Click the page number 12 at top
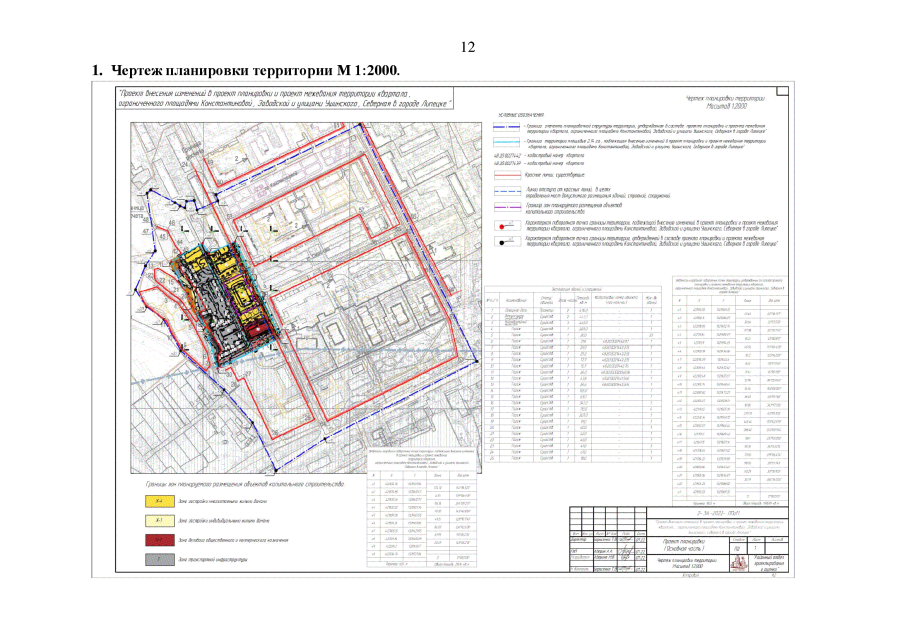This screenshot has width=905, height=640. pyautogui.click(x=468, y=47)
